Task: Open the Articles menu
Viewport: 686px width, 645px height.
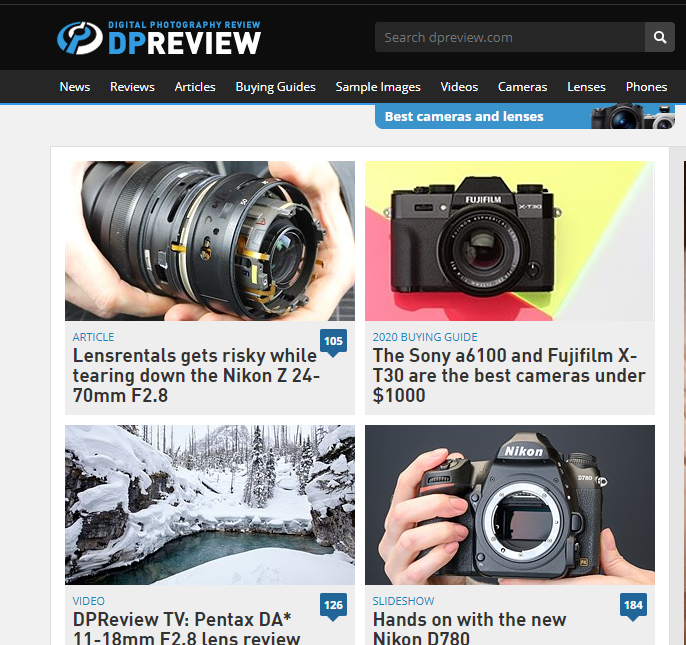Action: click(x=195, y=87)
